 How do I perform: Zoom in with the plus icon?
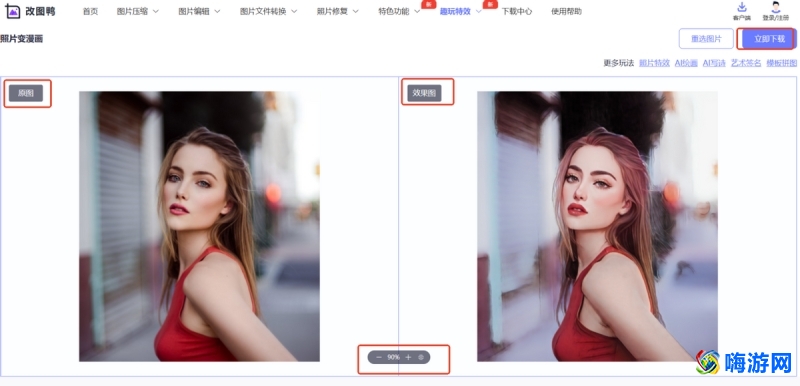pos(408,357)
